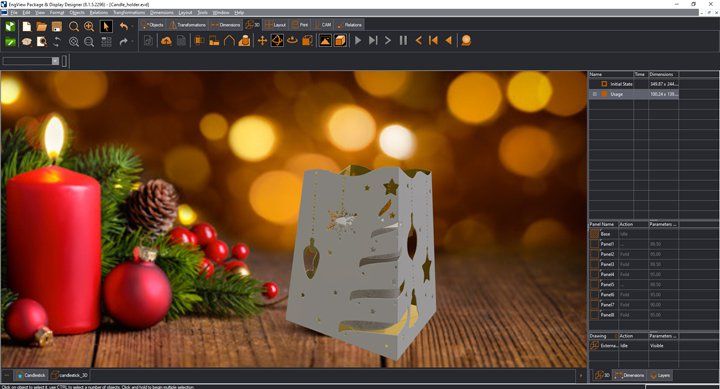Switch to the Transformations toolbar tab
720x389 pixels.
pos(188,25)
